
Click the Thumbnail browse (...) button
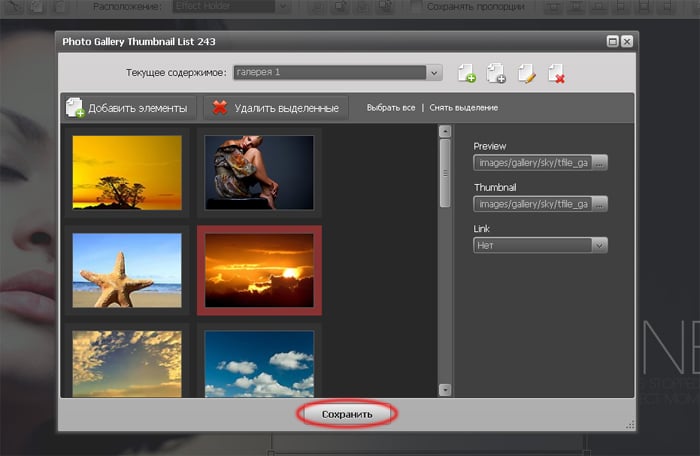click(600, 204)
